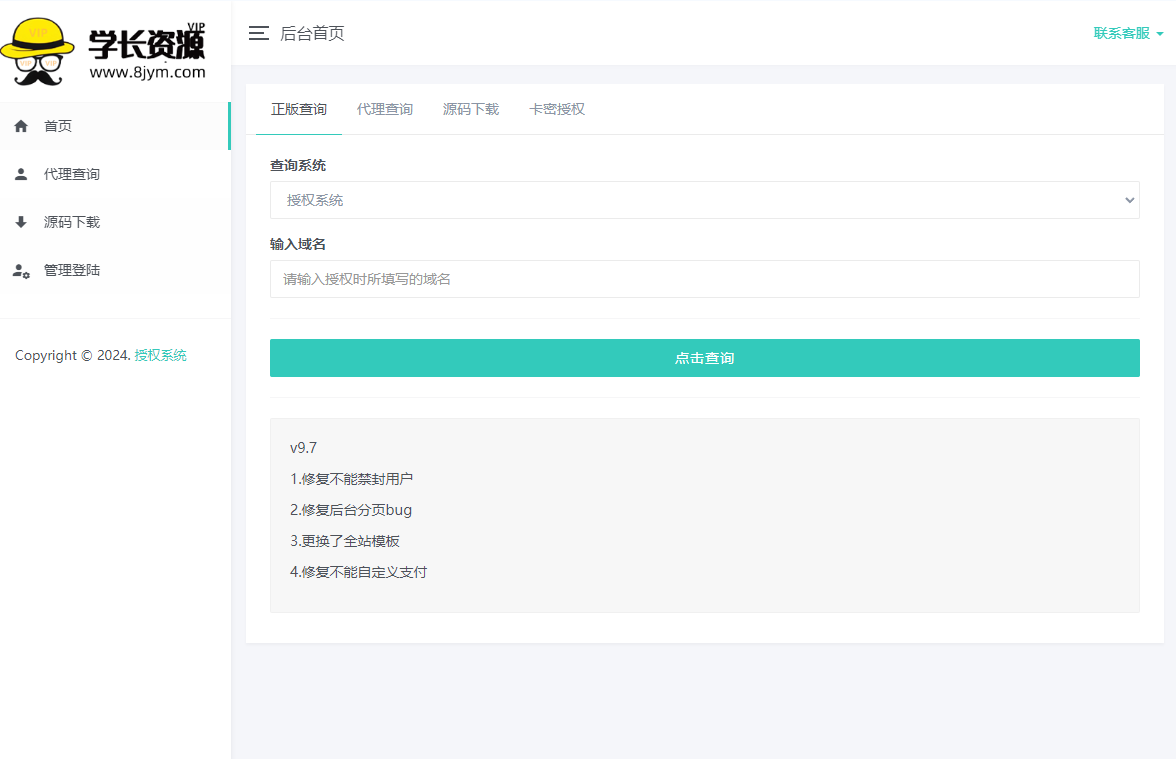Click the home icon in sidebar

(x=21, y=126)
